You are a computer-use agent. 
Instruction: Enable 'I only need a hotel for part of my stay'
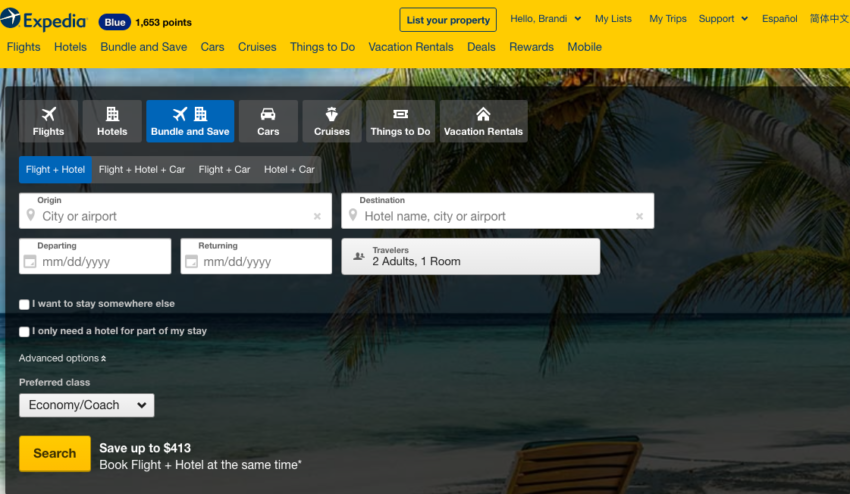pos(25,332)
